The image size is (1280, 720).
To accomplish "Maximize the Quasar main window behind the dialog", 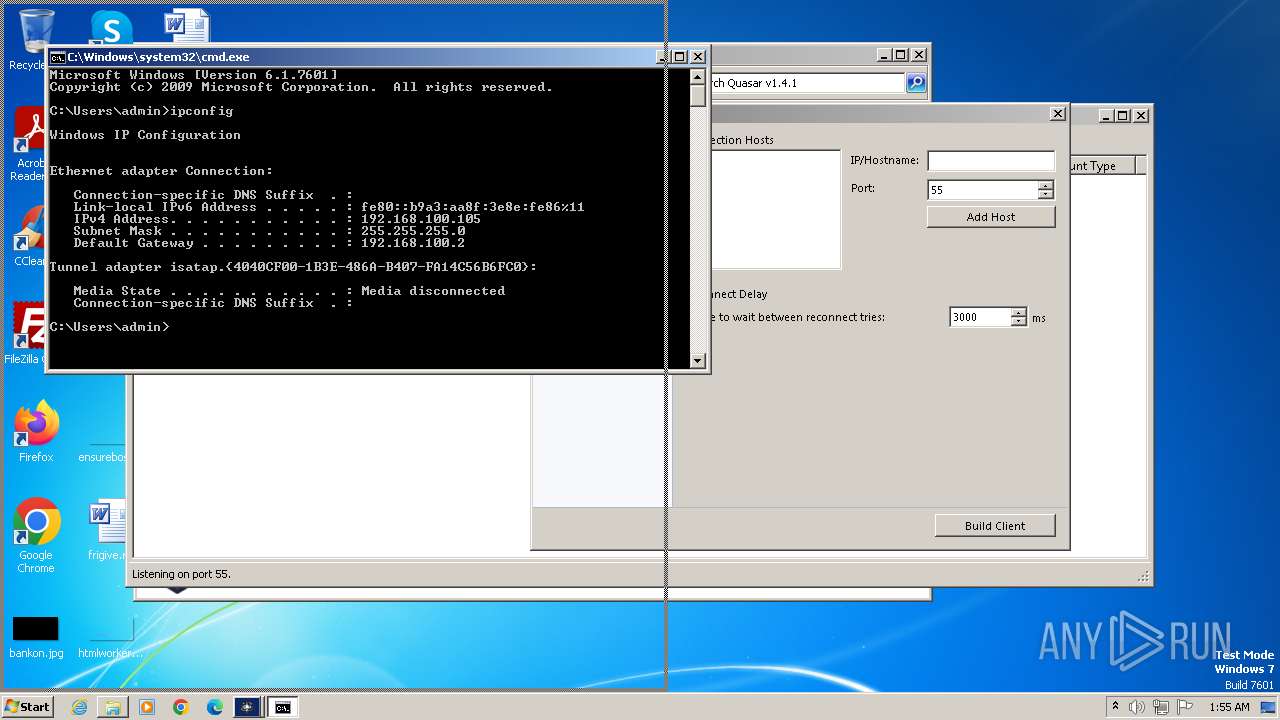I will click(x=1122, y=115).
